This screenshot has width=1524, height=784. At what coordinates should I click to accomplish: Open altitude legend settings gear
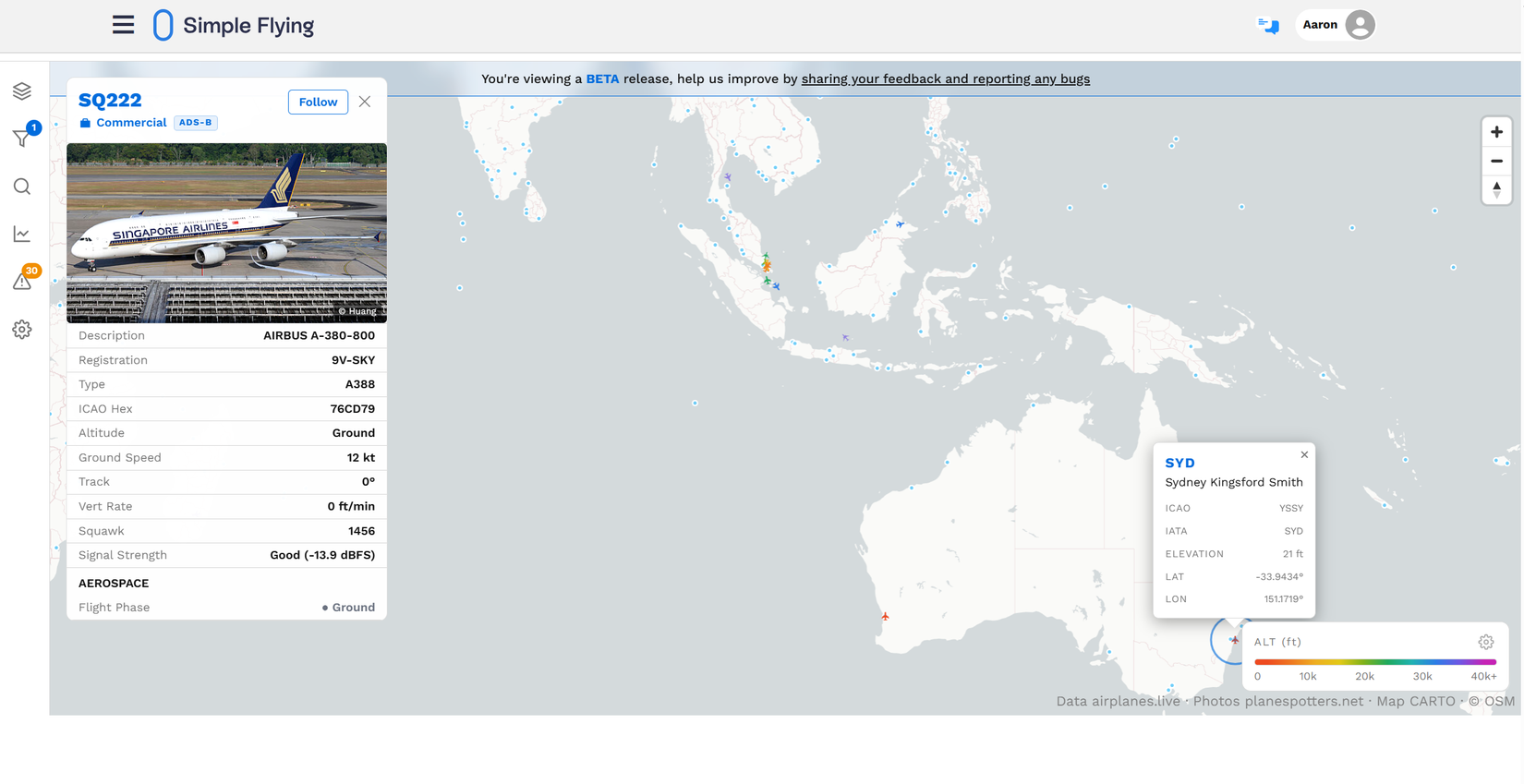[1485, 642]
